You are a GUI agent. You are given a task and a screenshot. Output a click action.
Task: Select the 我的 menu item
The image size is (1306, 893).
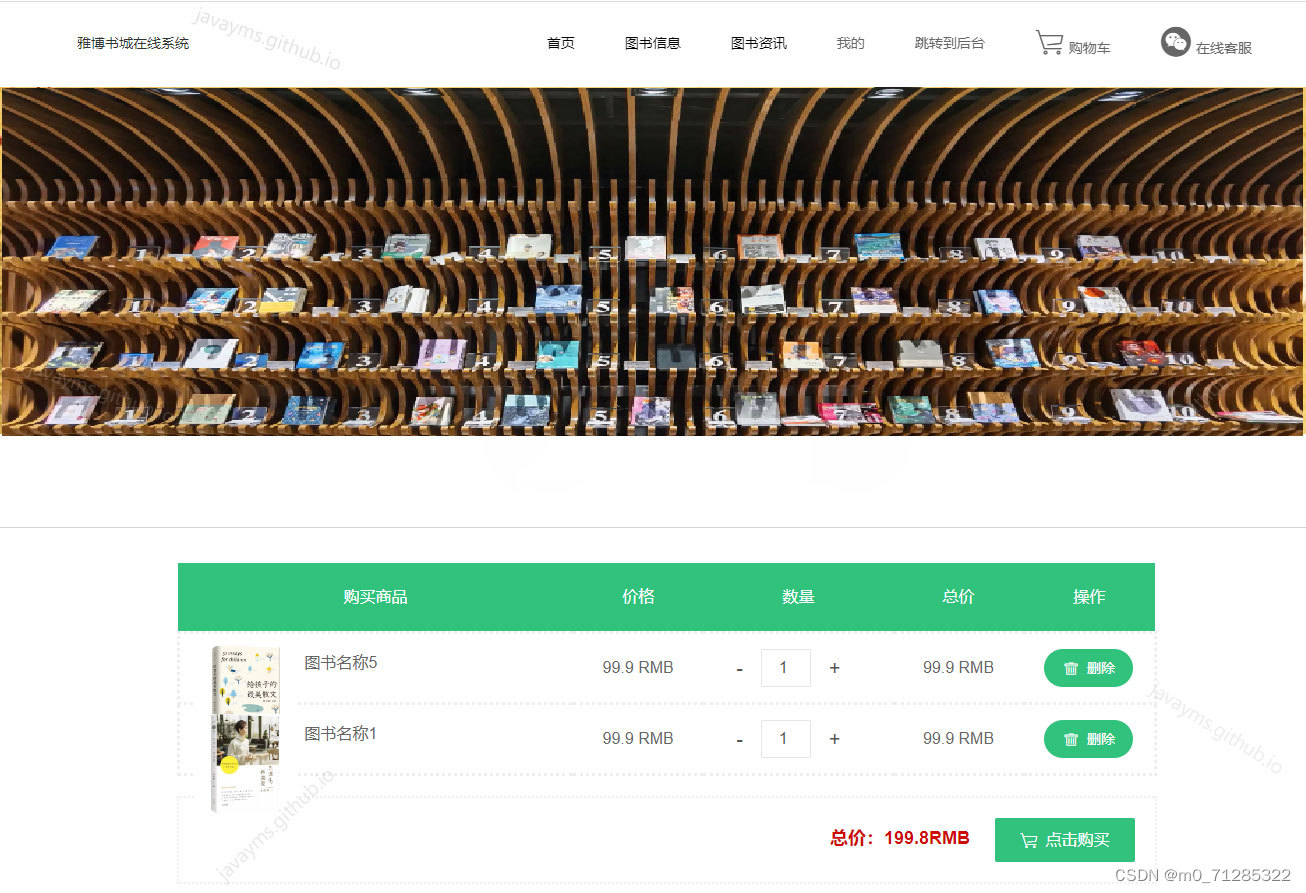[849, 43]
